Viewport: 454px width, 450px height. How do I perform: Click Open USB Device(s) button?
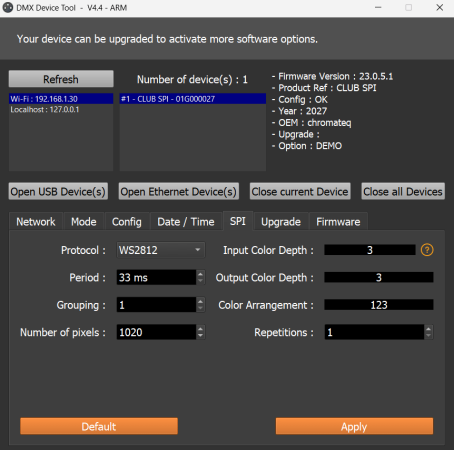pyautogui.click(x=58, y=191)
